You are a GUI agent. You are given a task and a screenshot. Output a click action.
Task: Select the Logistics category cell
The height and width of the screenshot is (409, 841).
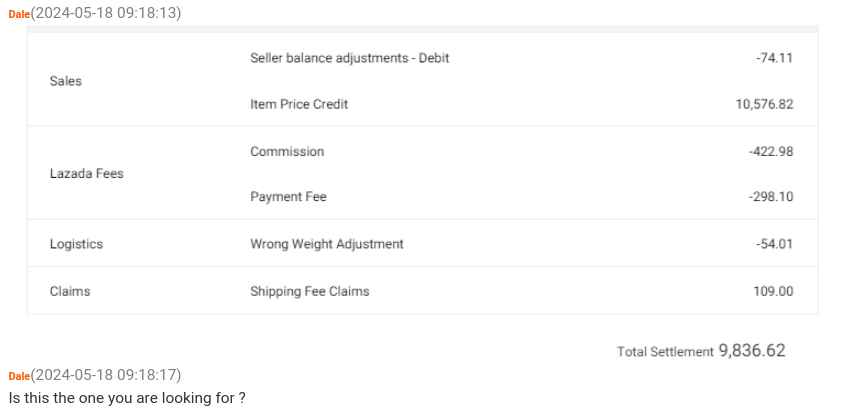(76, 244)
